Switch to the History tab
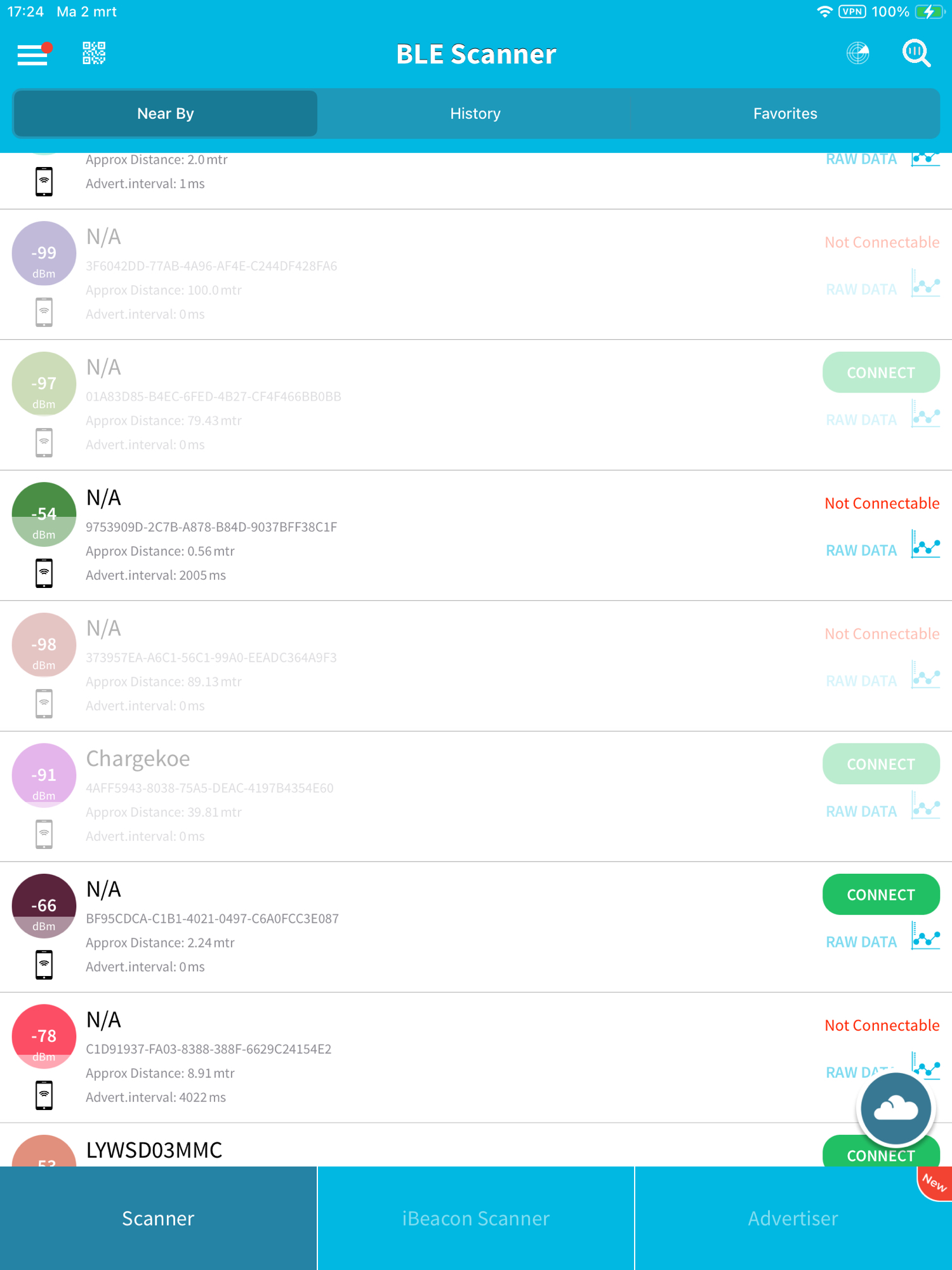 475,114
